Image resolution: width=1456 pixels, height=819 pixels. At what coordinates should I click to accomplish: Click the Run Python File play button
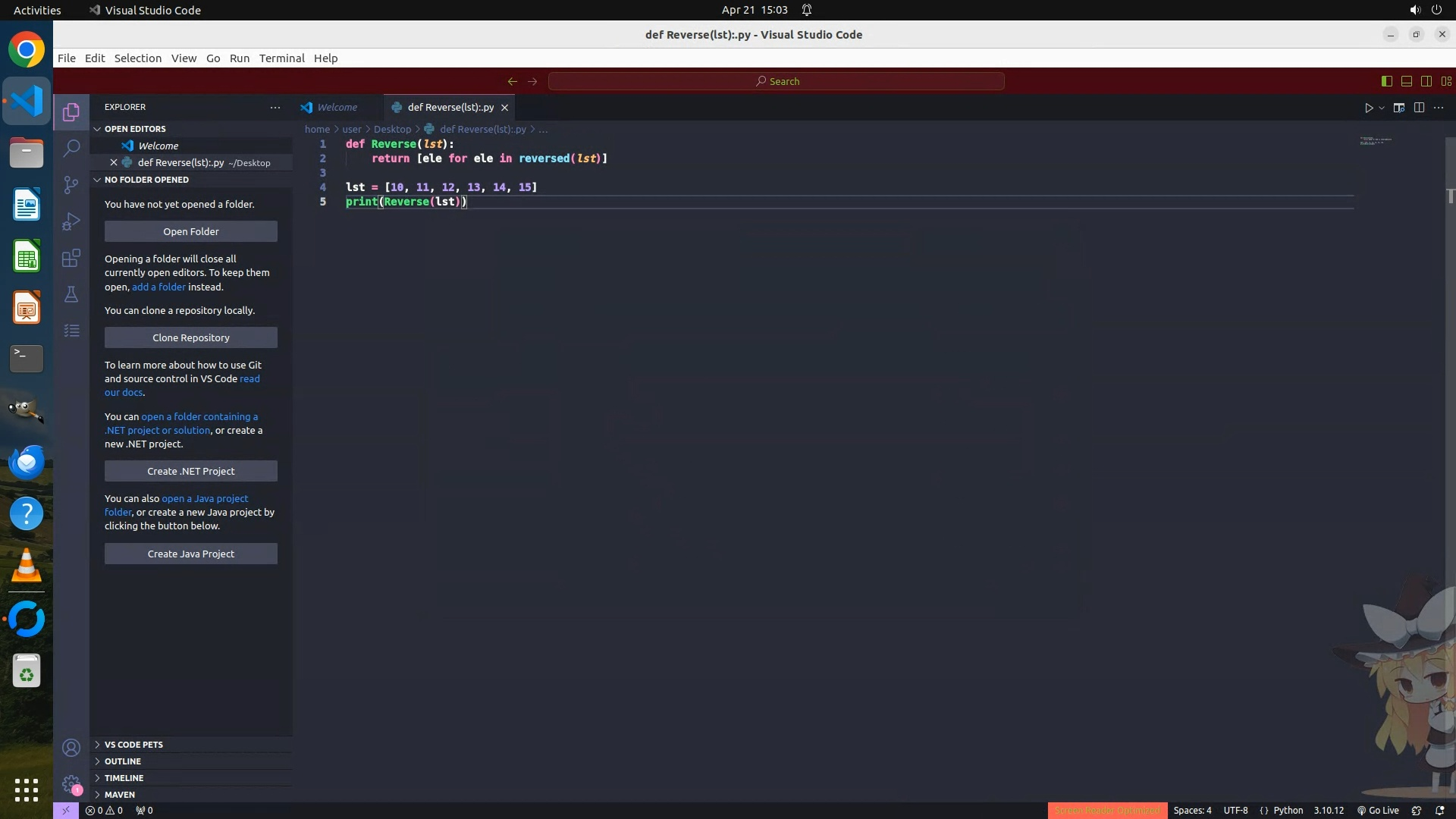pyautogui.click(x=1369, y=108)
